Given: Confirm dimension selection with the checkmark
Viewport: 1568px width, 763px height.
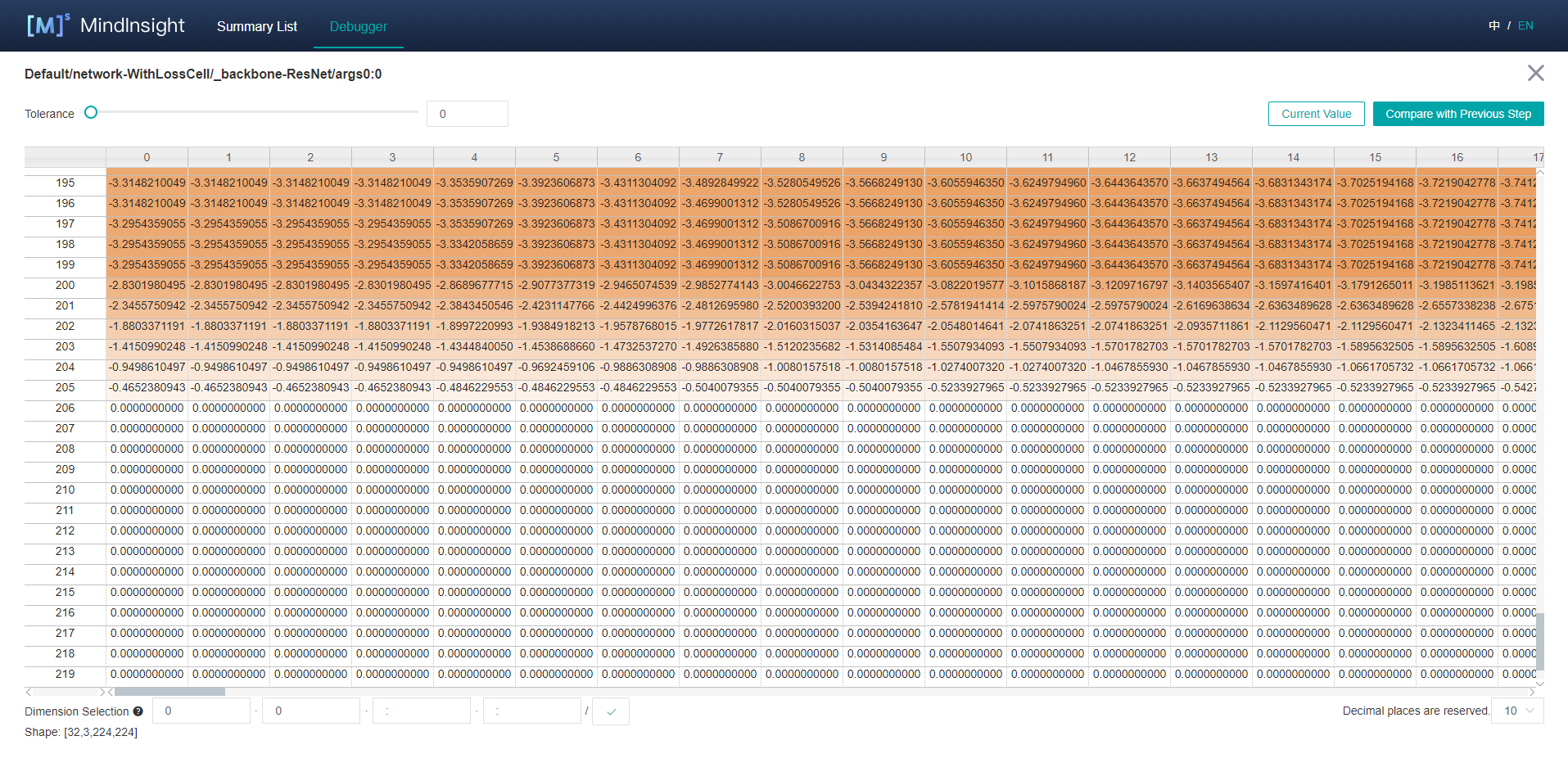Looking at the screenshot, I should (611, 711).
